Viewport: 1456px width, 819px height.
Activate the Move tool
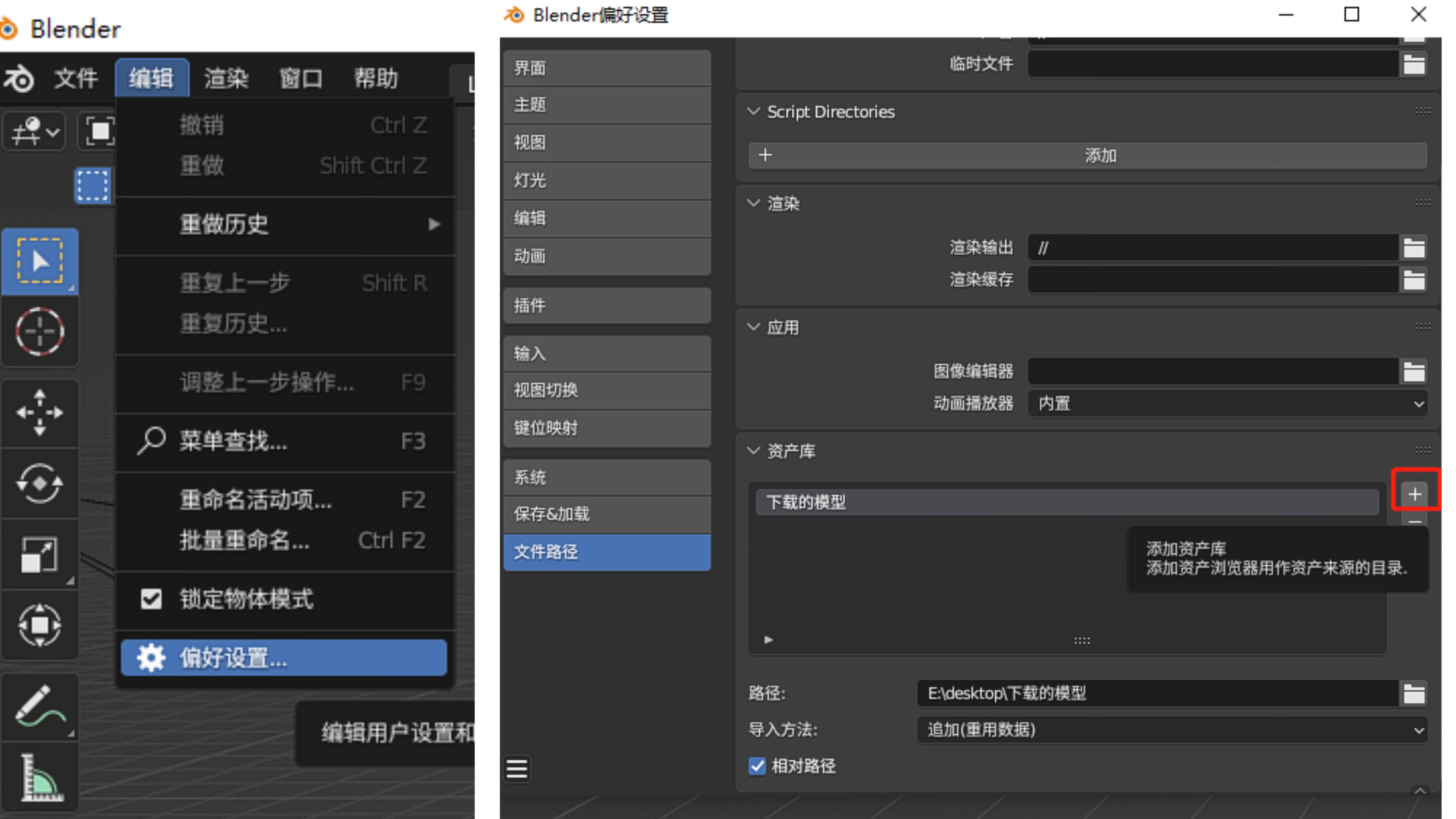coord(39,413)
